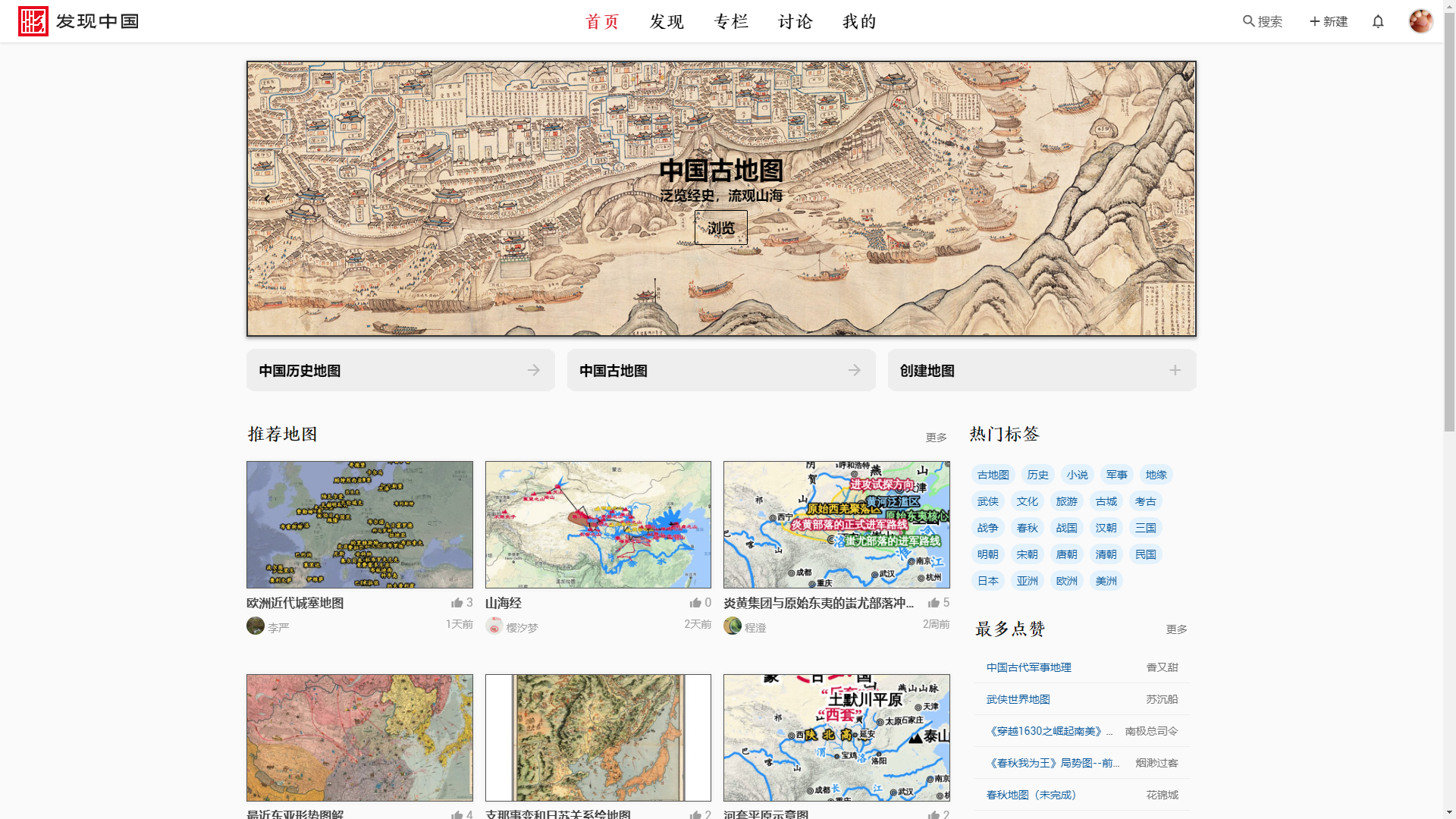Select the 战争 tag
The width and height of the screenshot is (1456, 819).
988,528
